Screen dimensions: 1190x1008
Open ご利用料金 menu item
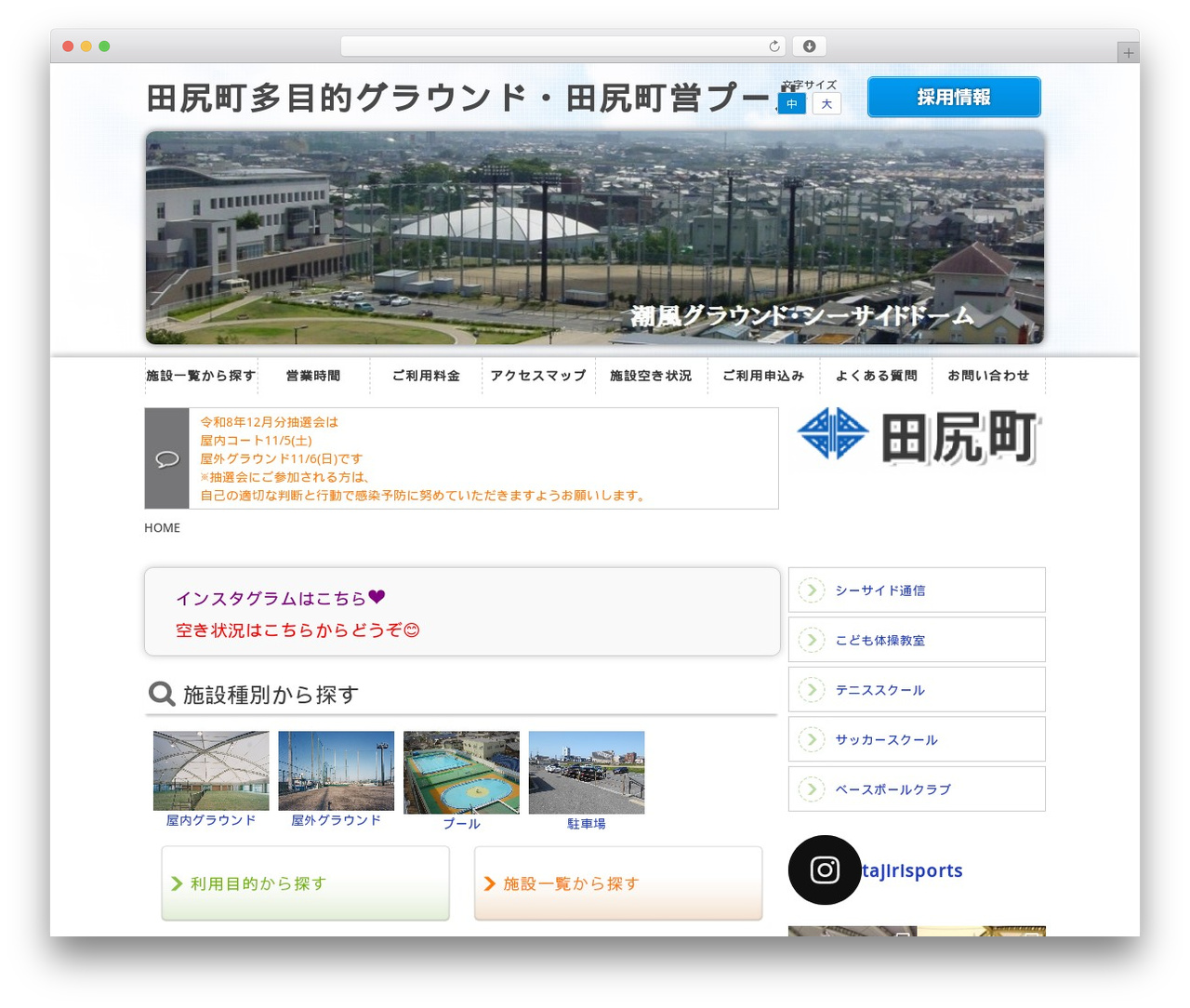click(x=426, y=376)
